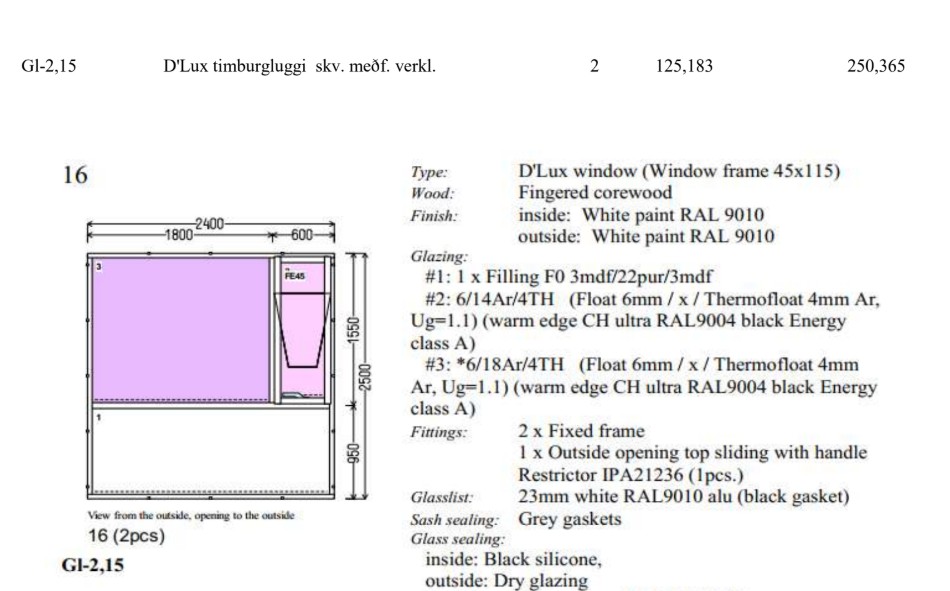Click the 'Sash sealing:' field label
The image size is (950, 591).
[x=454, y=520]
